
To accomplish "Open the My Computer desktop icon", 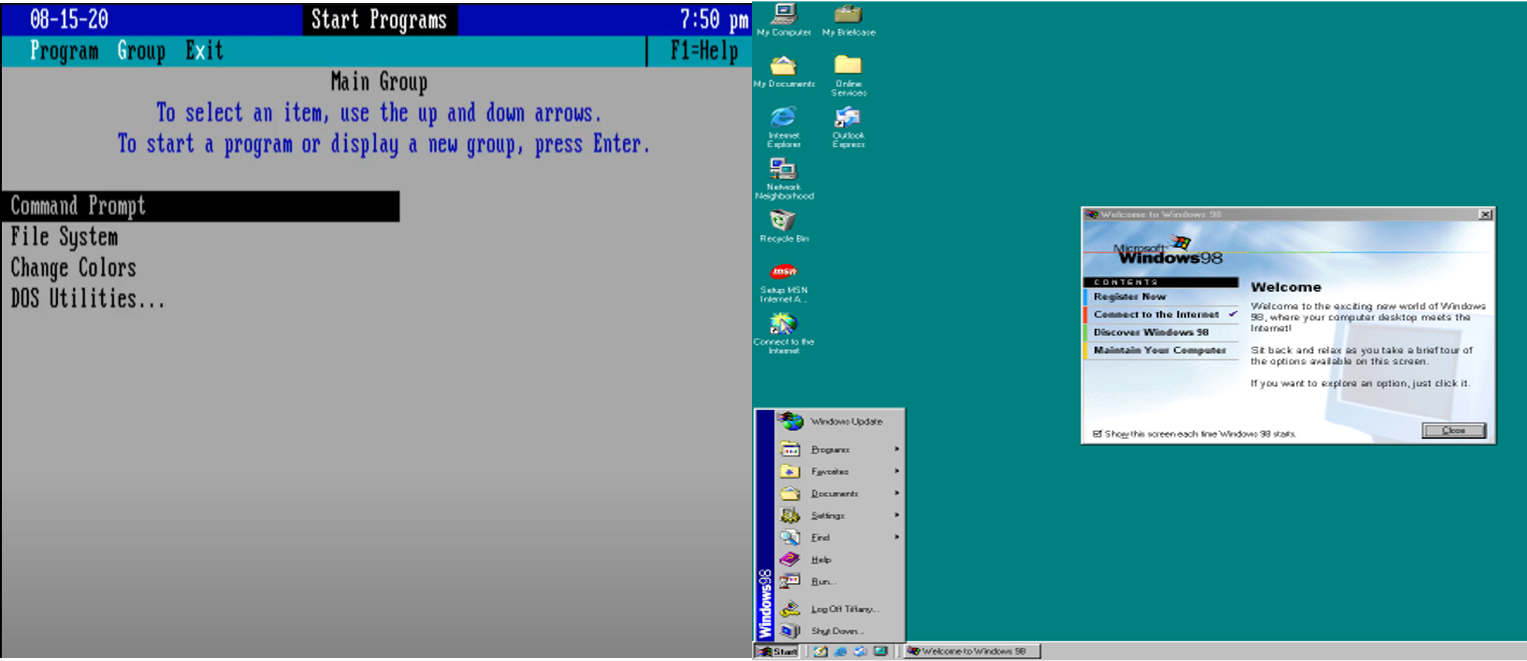I will 783,19.
